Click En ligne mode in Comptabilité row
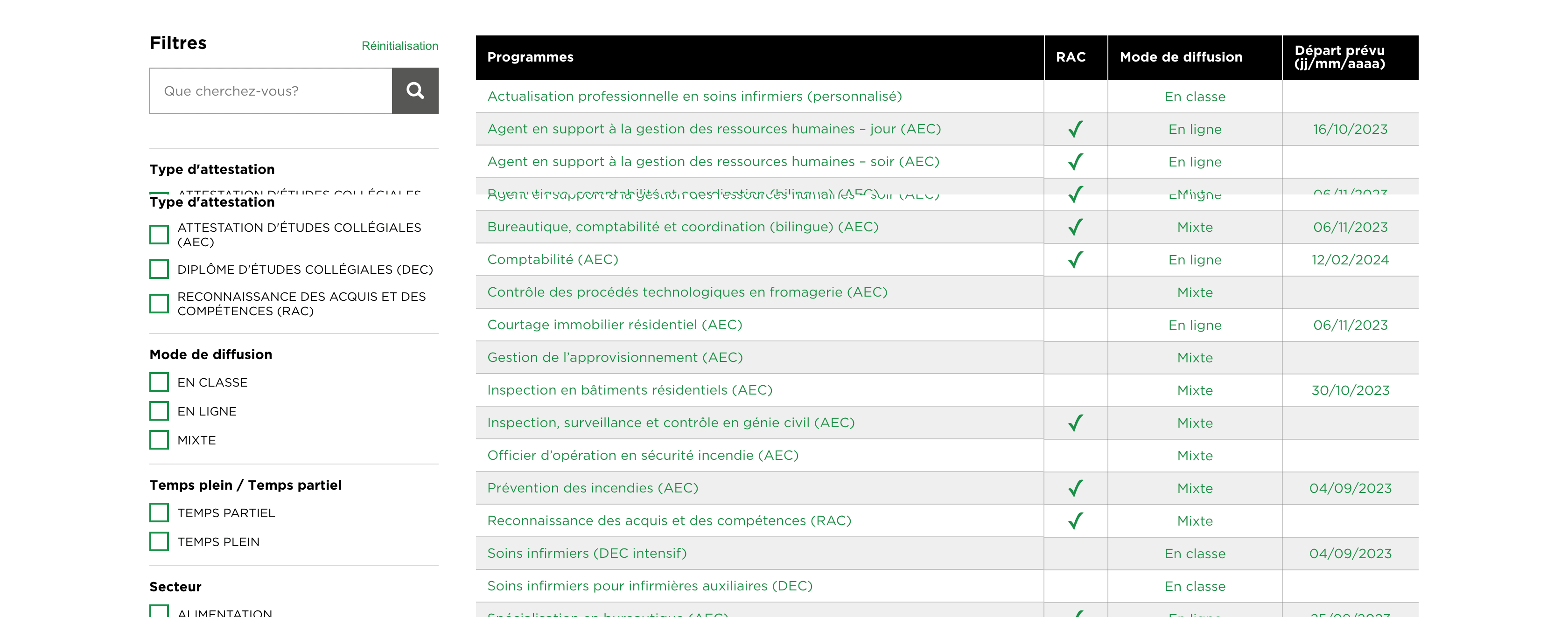Viewport: 1568px width, 617px height. (x=1195, y=260)
